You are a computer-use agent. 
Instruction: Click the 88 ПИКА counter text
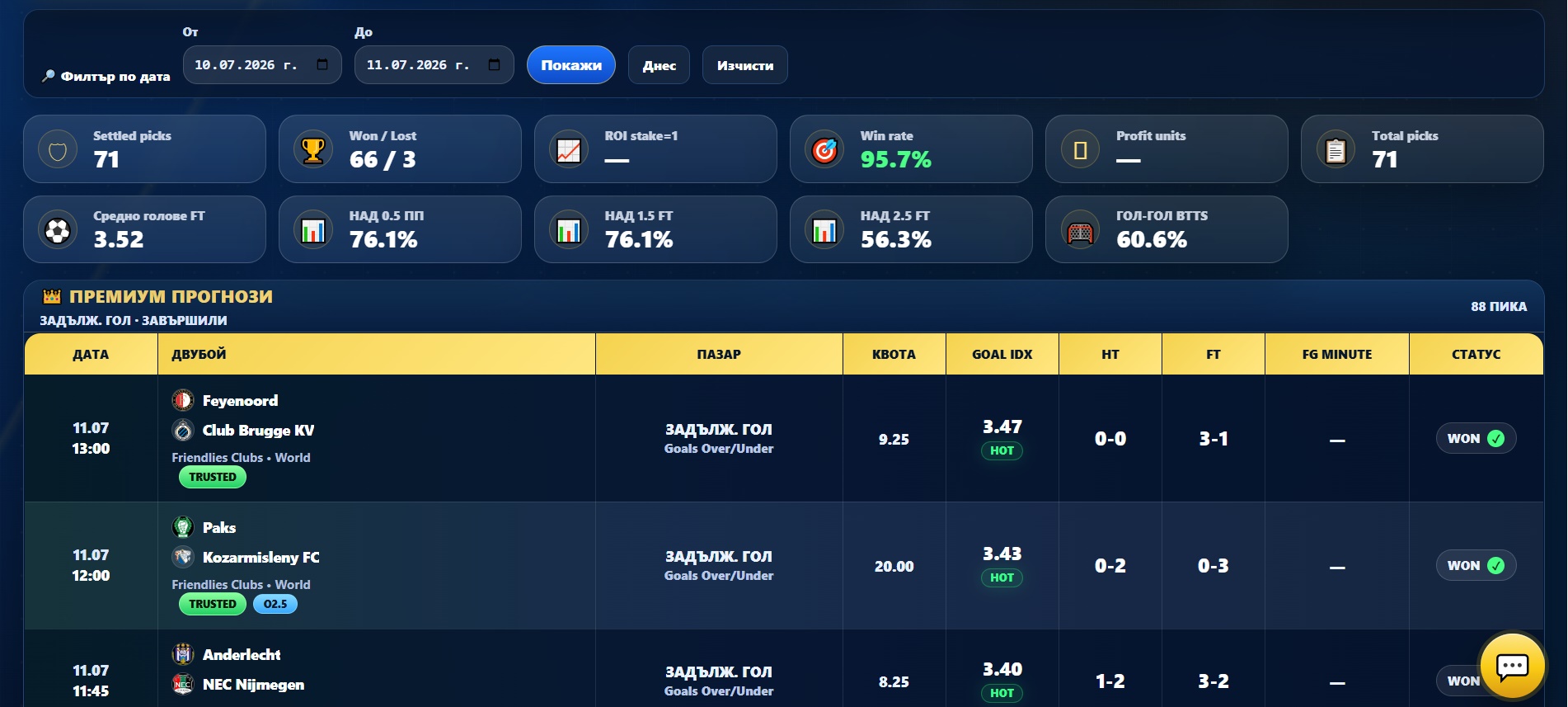pos(1499,307)
